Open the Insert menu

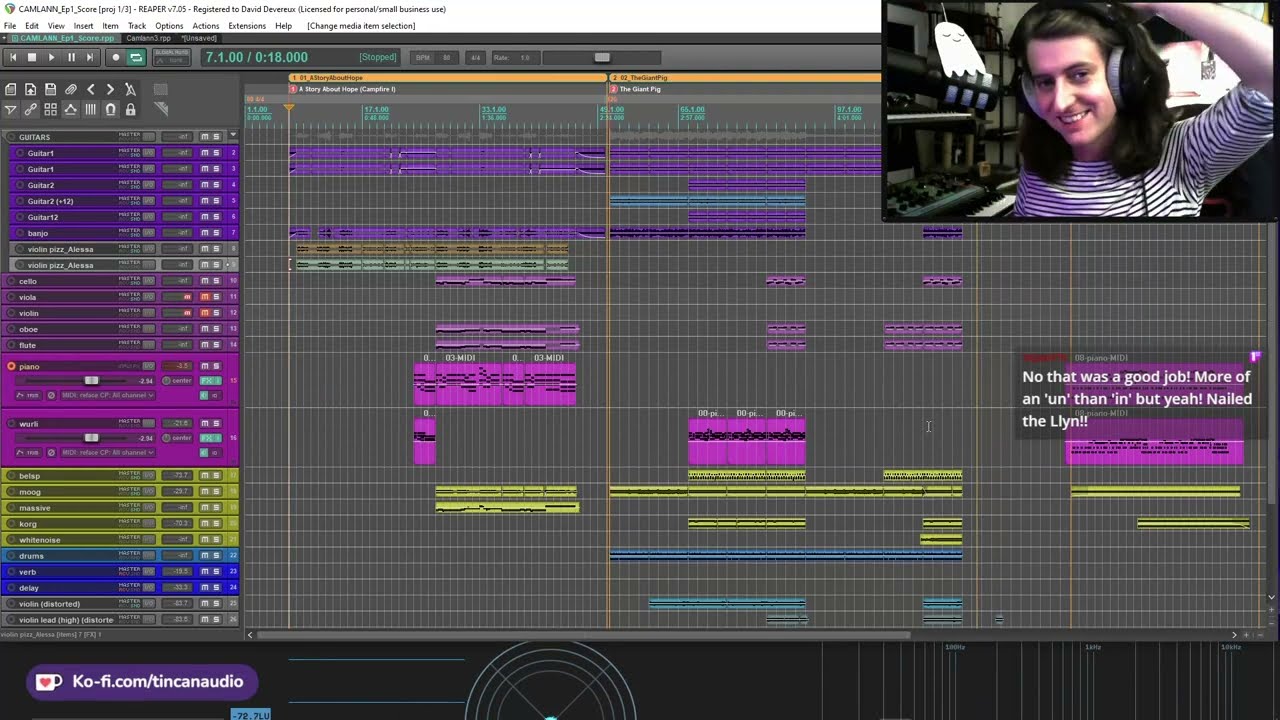click(x=83, y=26)
